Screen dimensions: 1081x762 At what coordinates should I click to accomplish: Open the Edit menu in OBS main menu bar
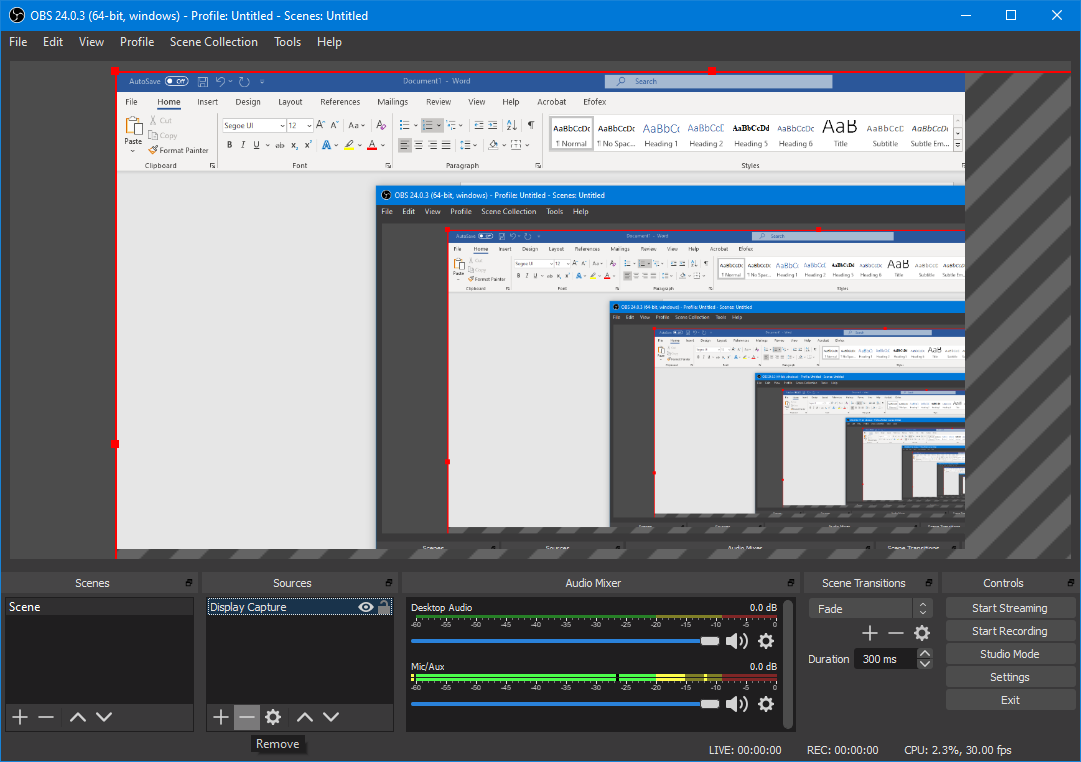pos(53,42)
